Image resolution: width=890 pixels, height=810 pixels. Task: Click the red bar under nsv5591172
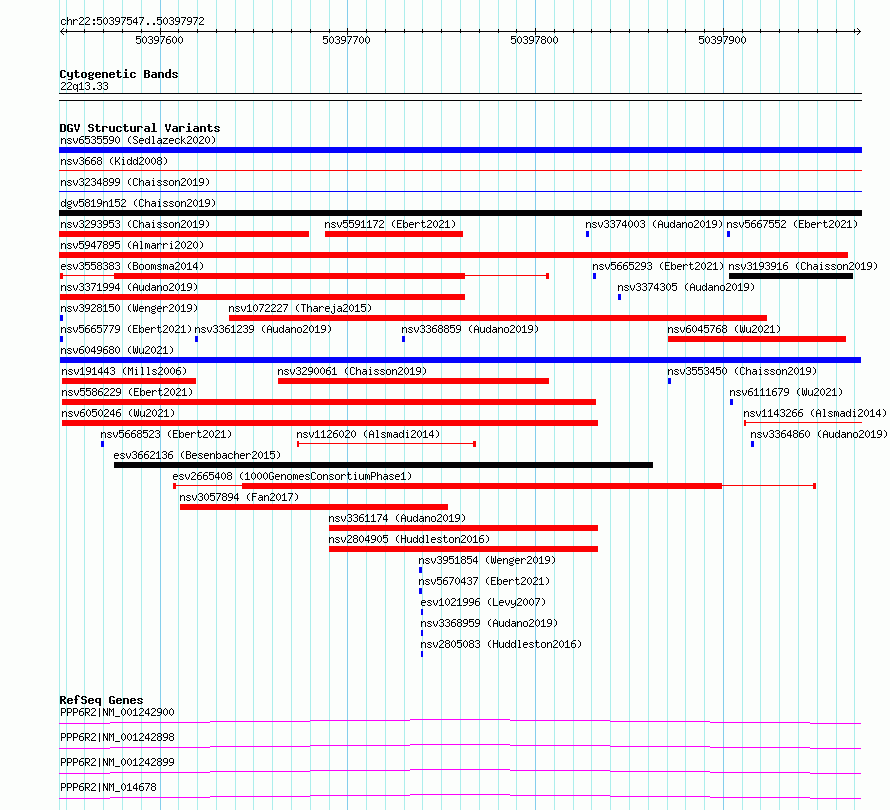tap(394, 234)
